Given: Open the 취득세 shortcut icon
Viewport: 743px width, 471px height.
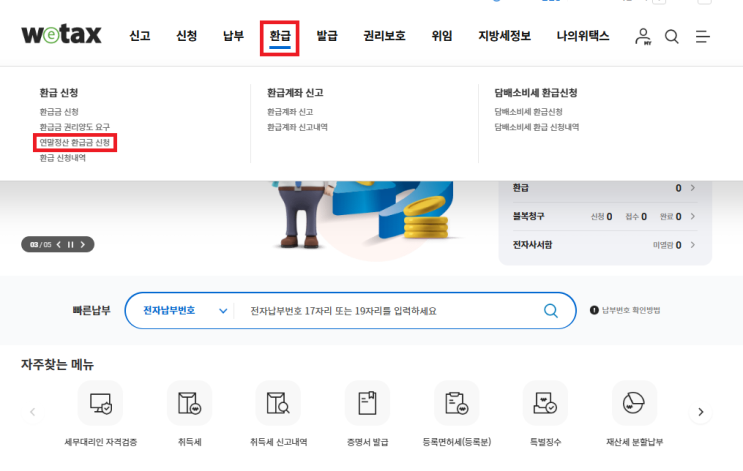Looking at the screenshot, I should tap(190, 403).
